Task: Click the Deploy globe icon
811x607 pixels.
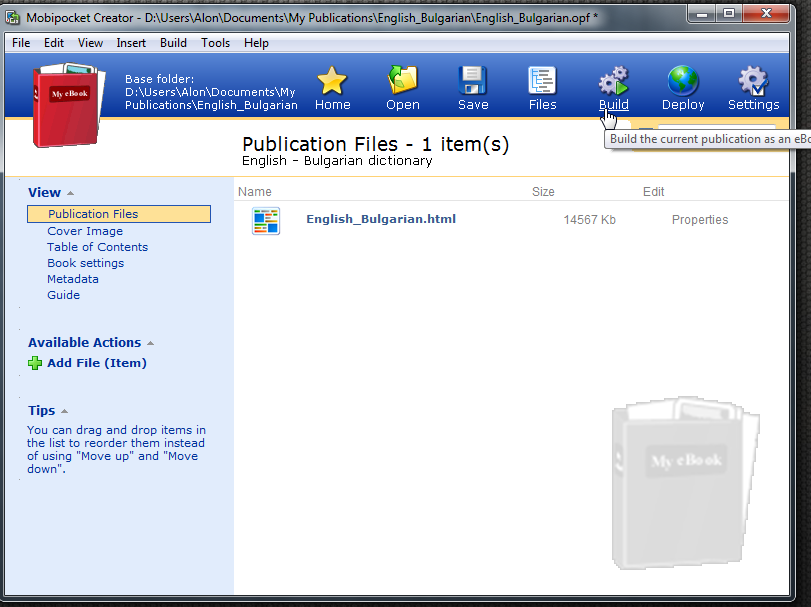Action: [683, 81]
